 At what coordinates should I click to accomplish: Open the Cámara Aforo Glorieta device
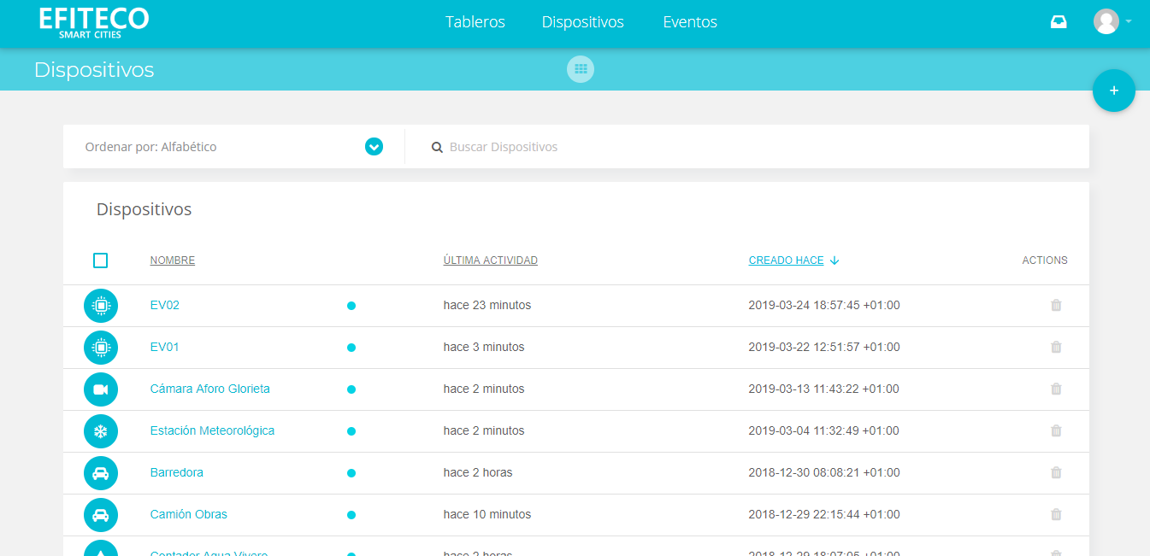coord(210,389)
